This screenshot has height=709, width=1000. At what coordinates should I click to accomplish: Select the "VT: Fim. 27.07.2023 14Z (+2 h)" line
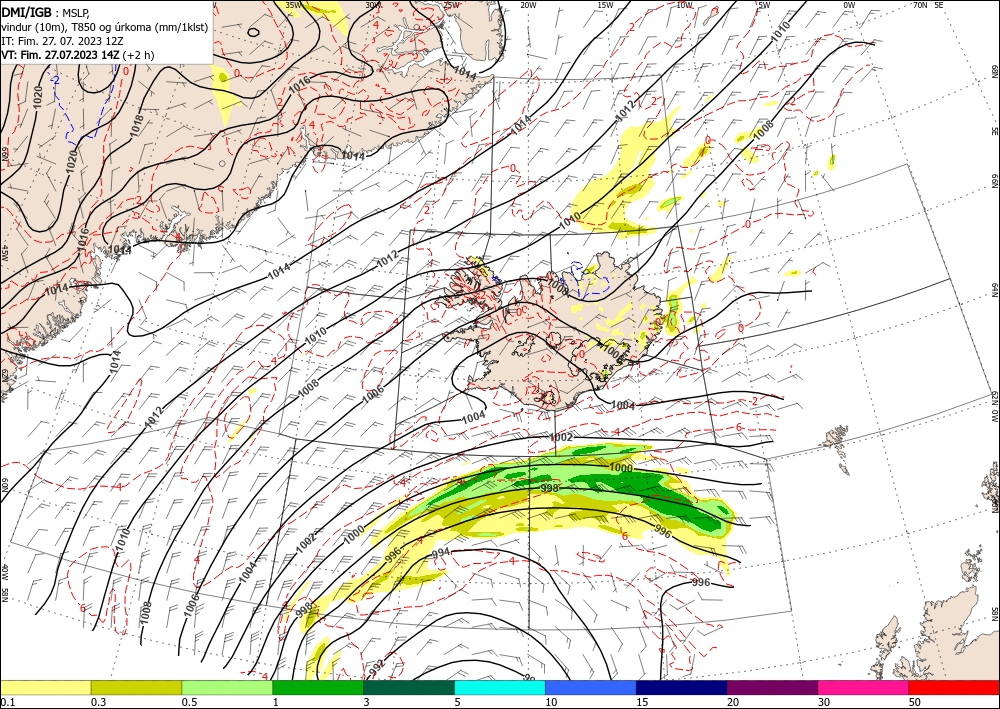(78, 55)
